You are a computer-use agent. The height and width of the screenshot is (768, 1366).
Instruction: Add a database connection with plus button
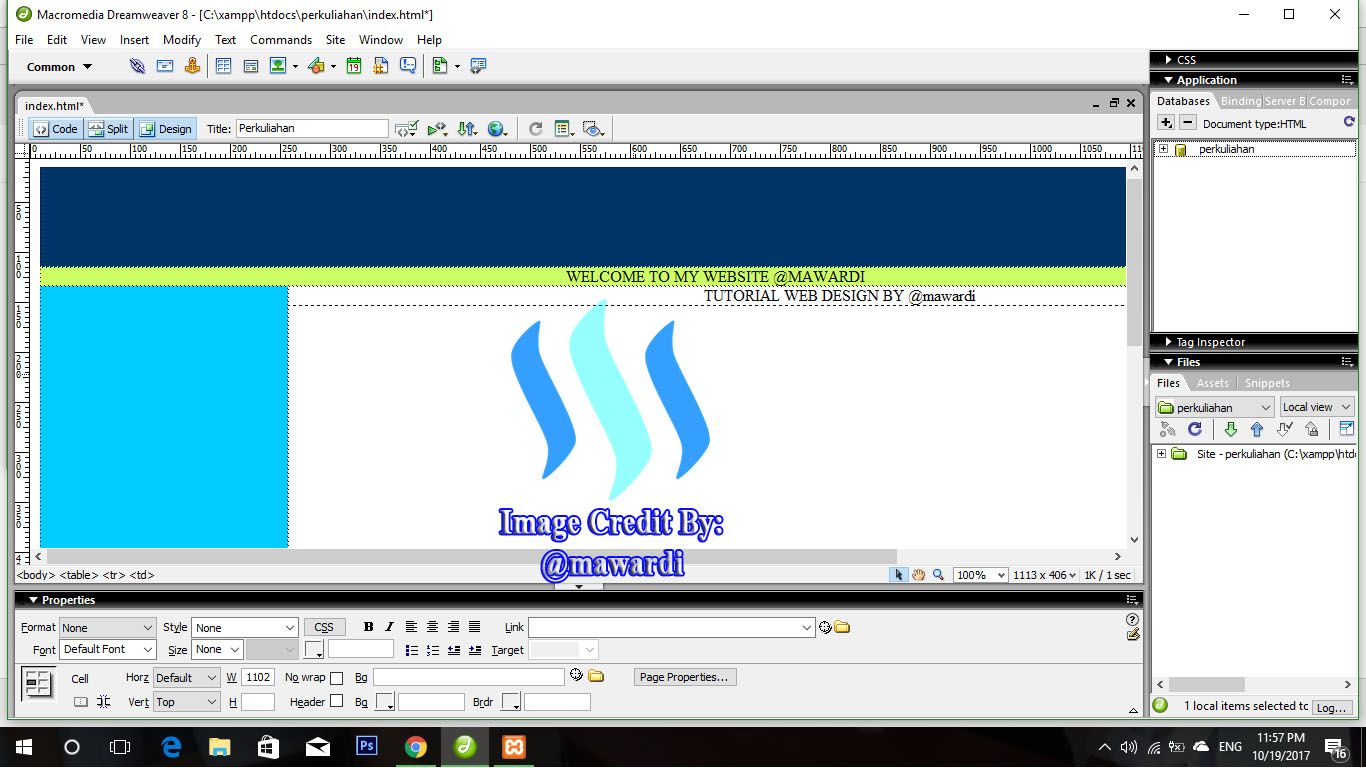tap(1166, 123)
